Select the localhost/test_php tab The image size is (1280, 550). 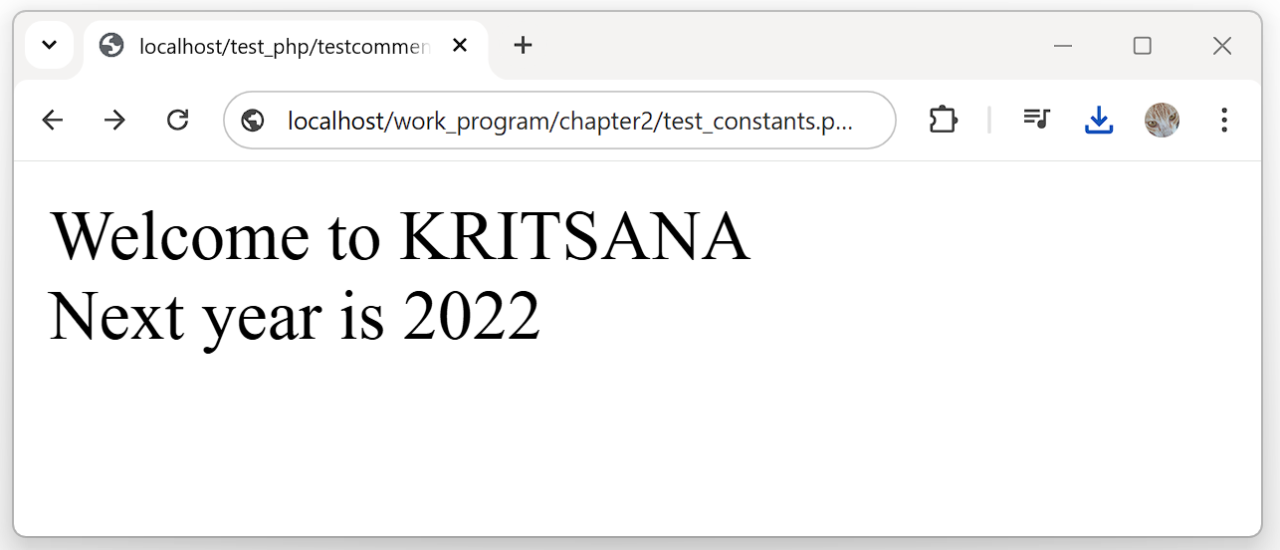pyautogui.click(x=285, y=46)
